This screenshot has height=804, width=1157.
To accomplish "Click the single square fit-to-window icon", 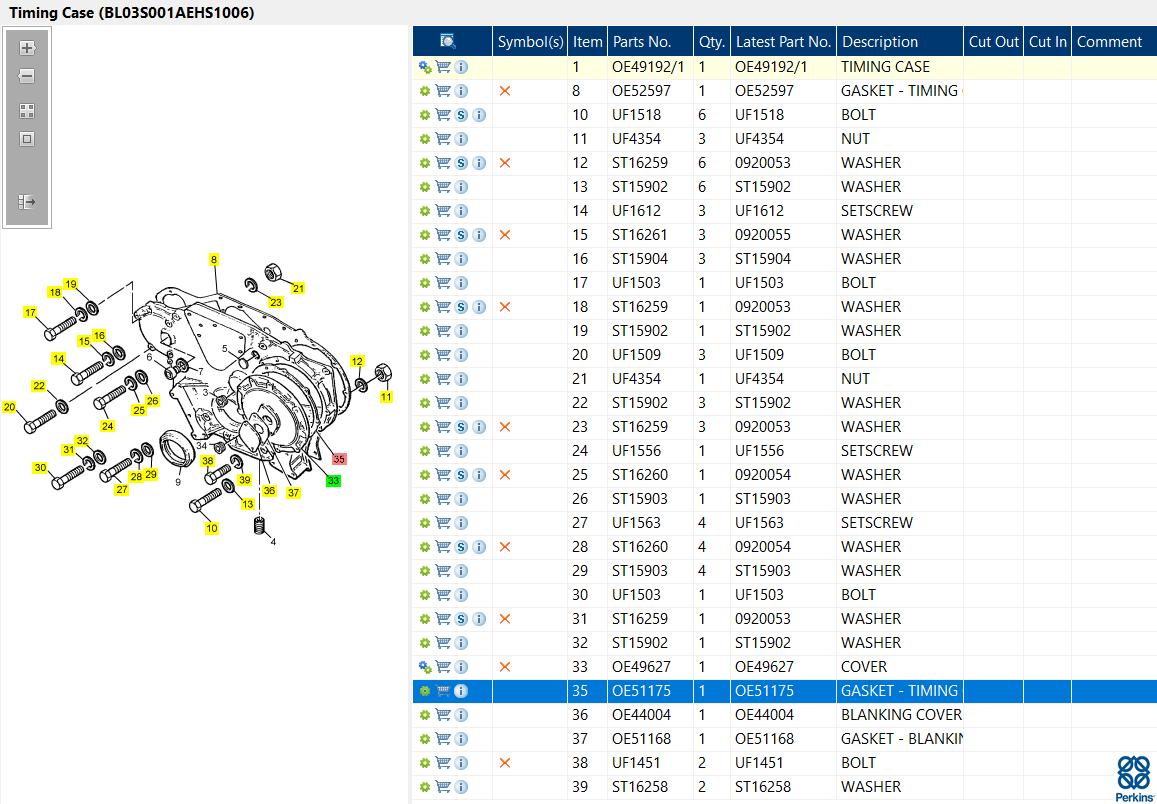I will pyautogui.click(x=27, y=139).
